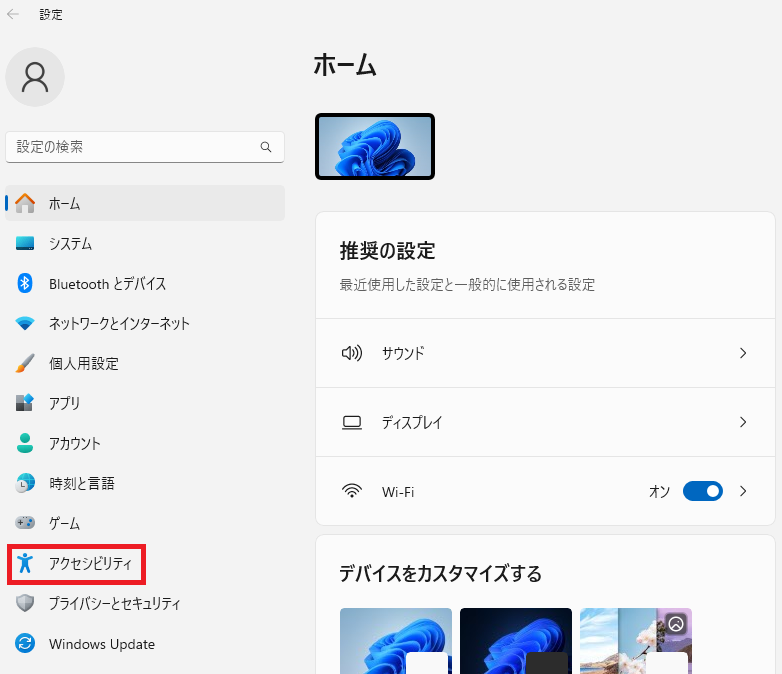Select システム in the sidebar menu

[x=70, y=244]
